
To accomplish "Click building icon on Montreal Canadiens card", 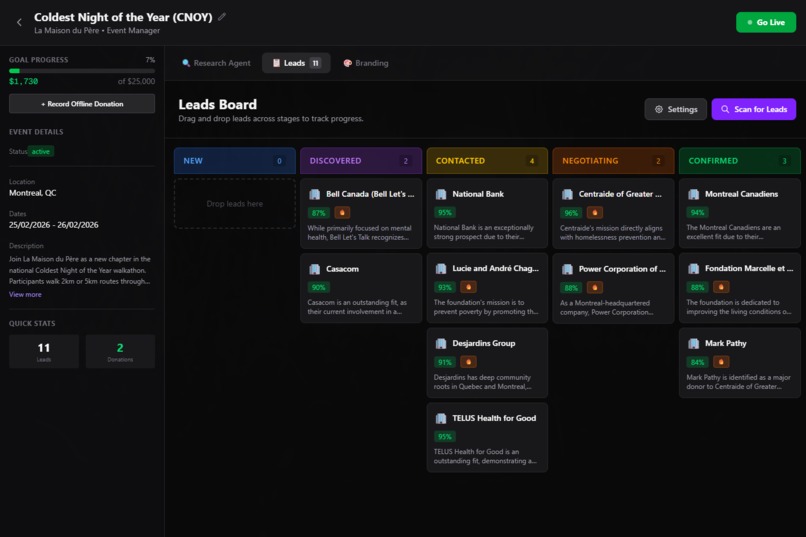I will tap(693, 194).
